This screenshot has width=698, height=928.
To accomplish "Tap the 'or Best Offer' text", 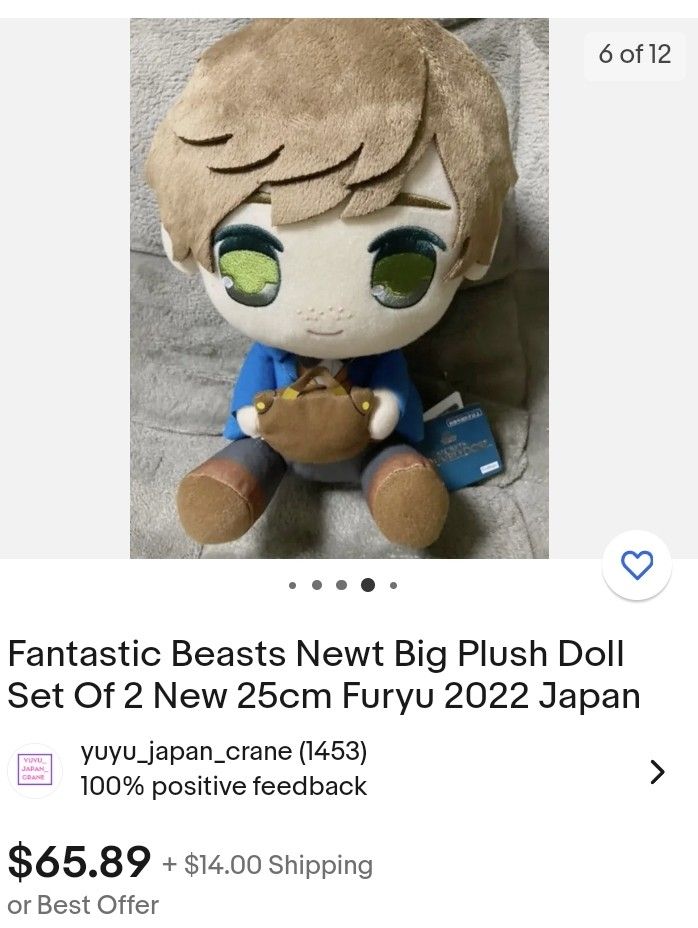I will [83, 906].
